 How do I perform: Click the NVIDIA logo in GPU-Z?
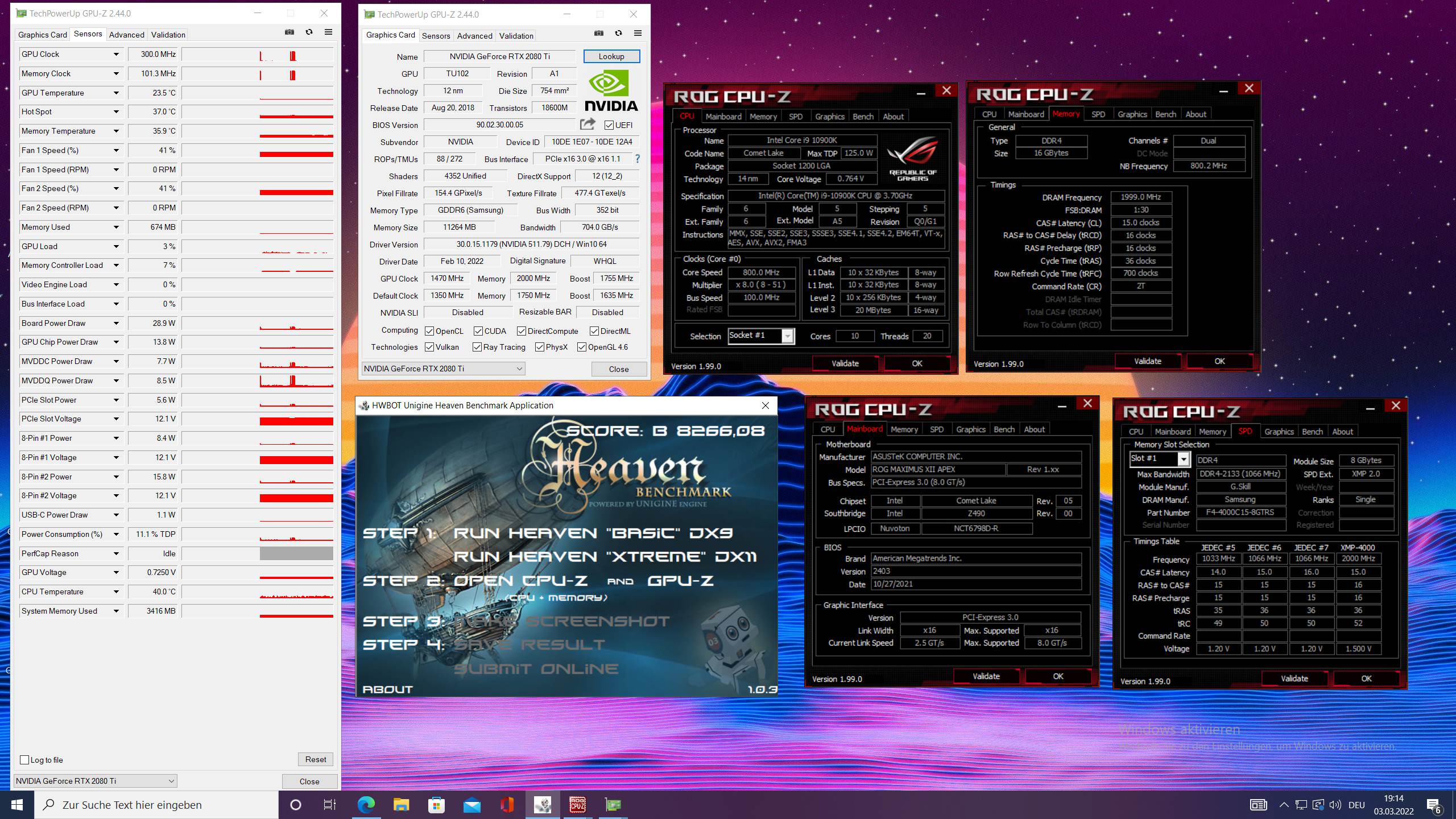[x=611, y=90]
